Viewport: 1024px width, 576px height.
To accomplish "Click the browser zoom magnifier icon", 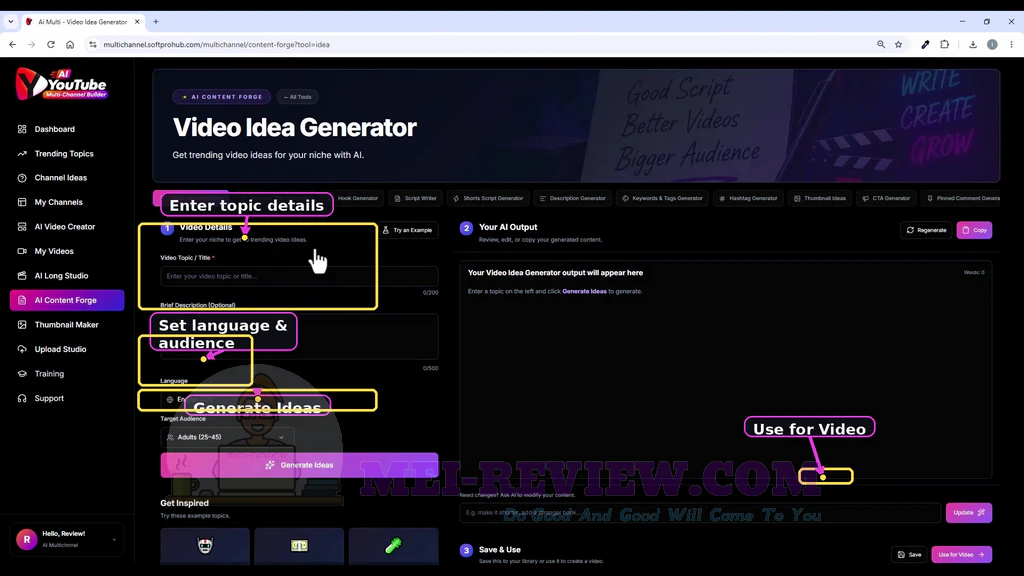I will (x=881, y=44).
